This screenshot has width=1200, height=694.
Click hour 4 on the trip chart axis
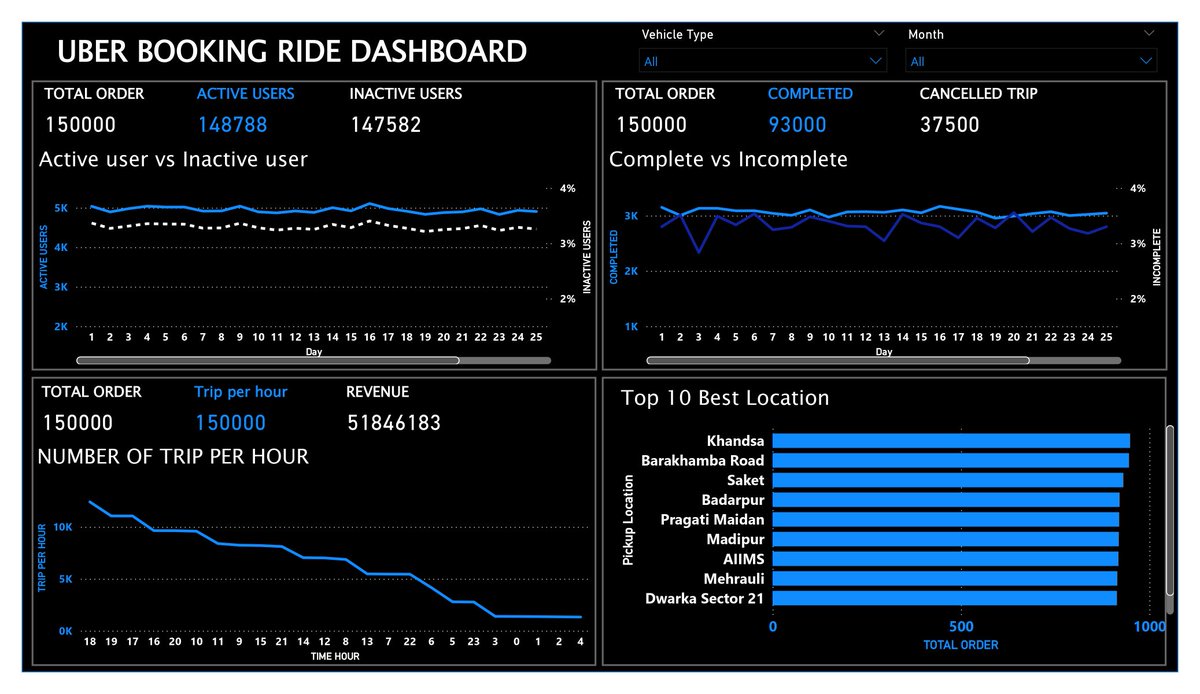(580, 643)
